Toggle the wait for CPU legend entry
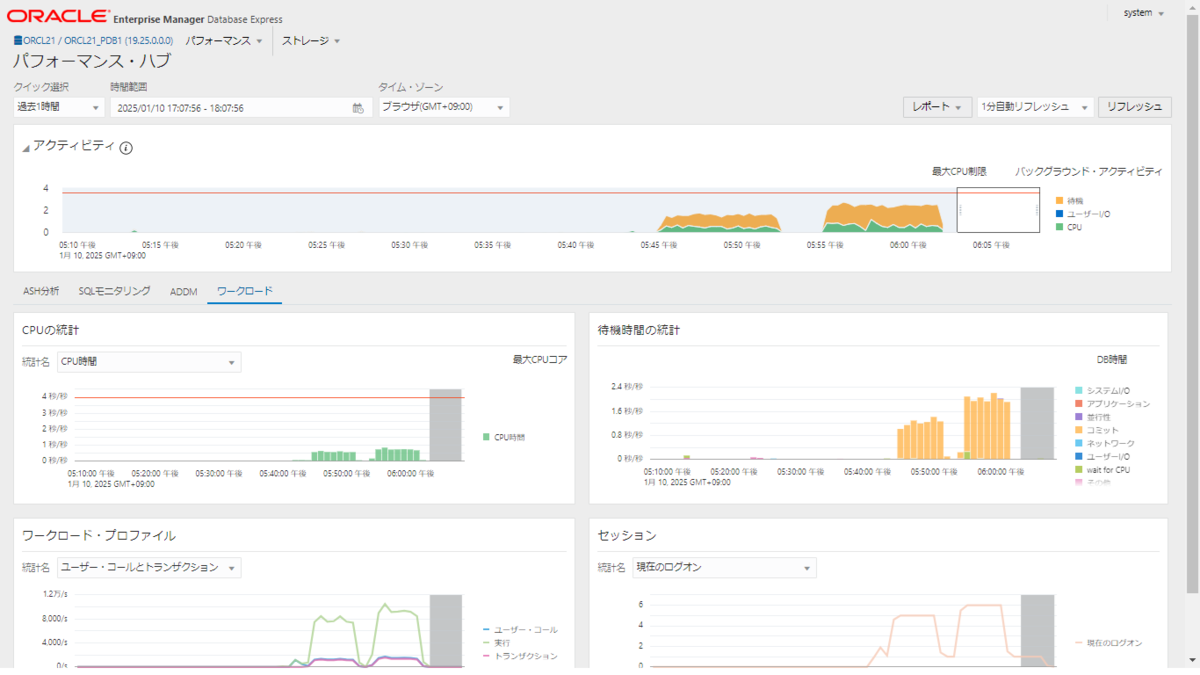 pyautogui.click(x=1108, y=467)
